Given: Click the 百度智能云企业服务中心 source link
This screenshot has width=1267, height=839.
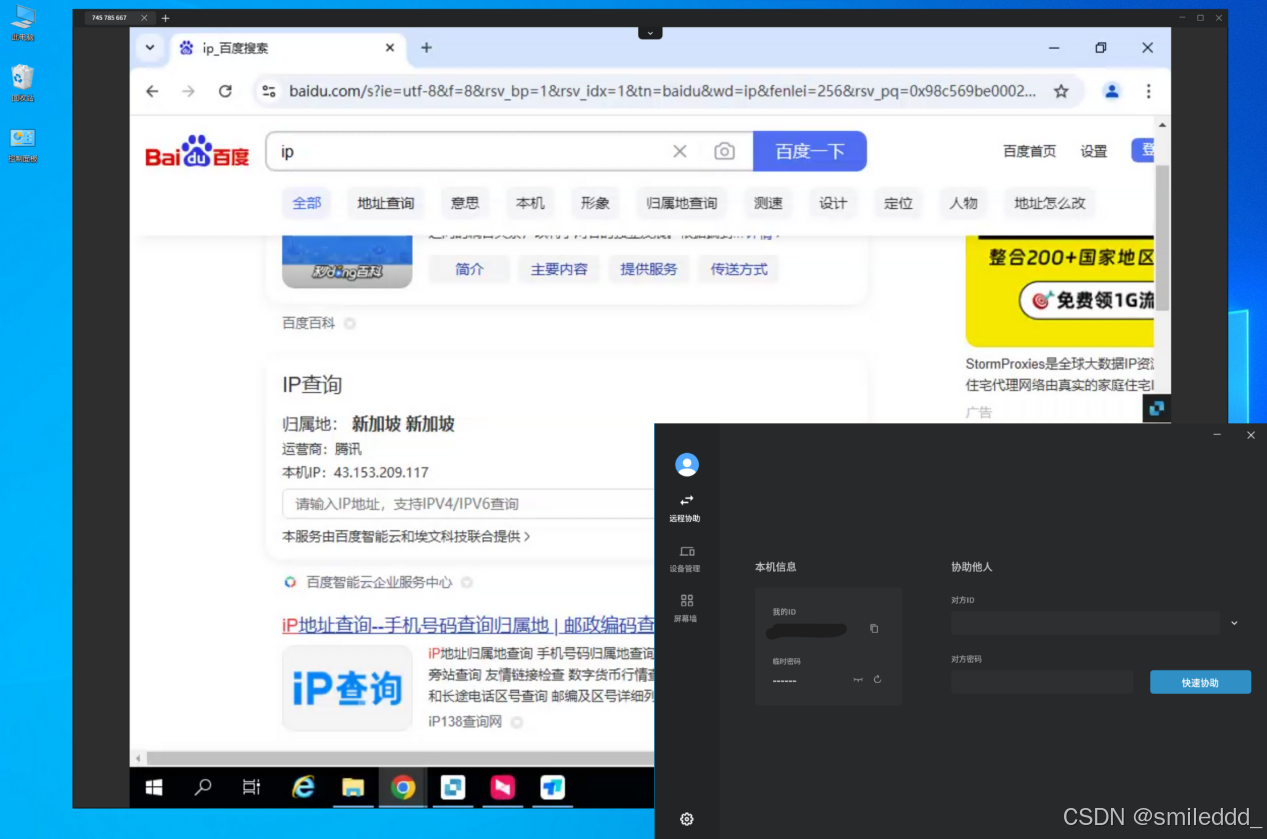Looking at the screenshot, I should pos(379,582).
